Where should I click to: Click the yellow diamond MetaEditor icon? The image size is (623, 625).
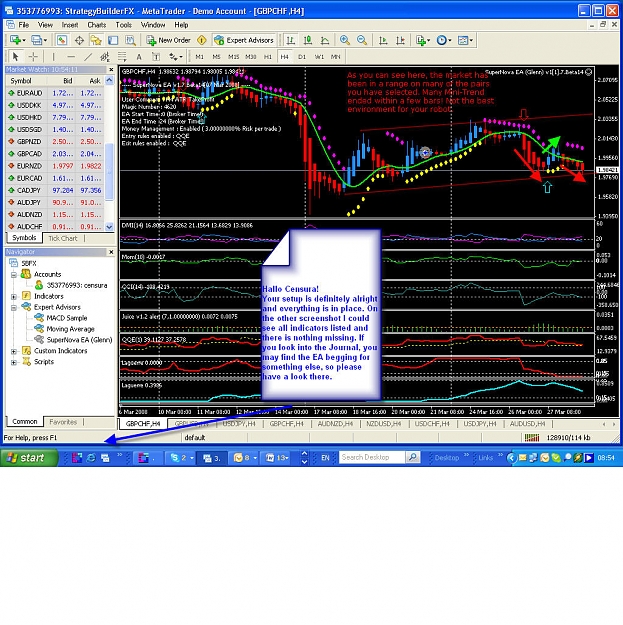click(202, 40)
